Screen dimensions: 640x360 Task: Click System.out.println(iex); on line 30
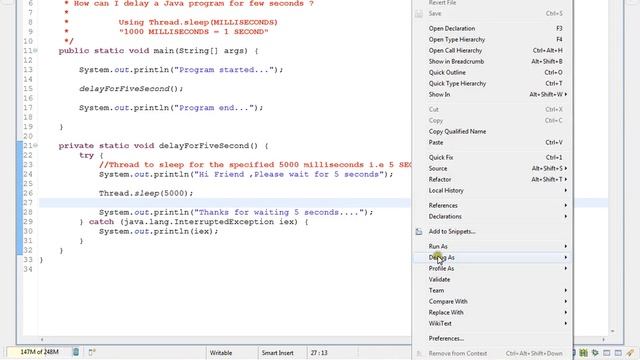158,231
